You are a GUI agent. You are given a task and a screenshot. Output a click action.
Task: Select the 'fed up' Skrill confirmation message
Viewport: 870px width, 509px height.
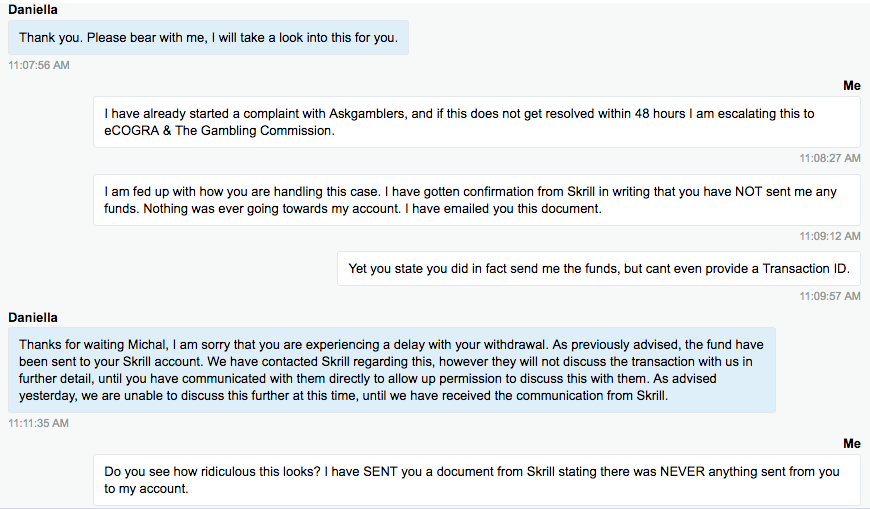pyautogui.click(x=477, y=200)
